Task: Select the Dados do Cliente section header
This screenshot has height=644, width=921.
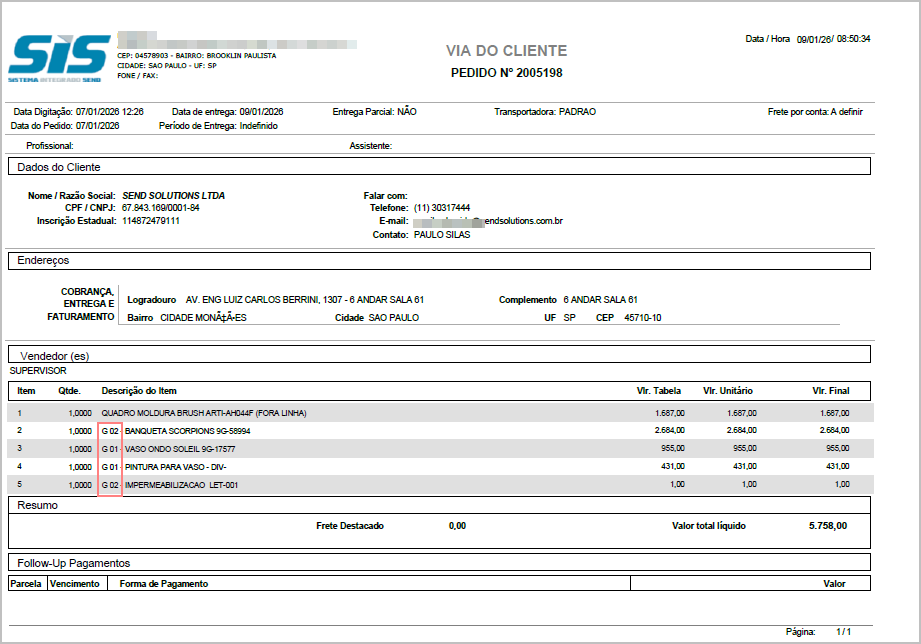Action: pyautogui.click(x=59, y=167)
